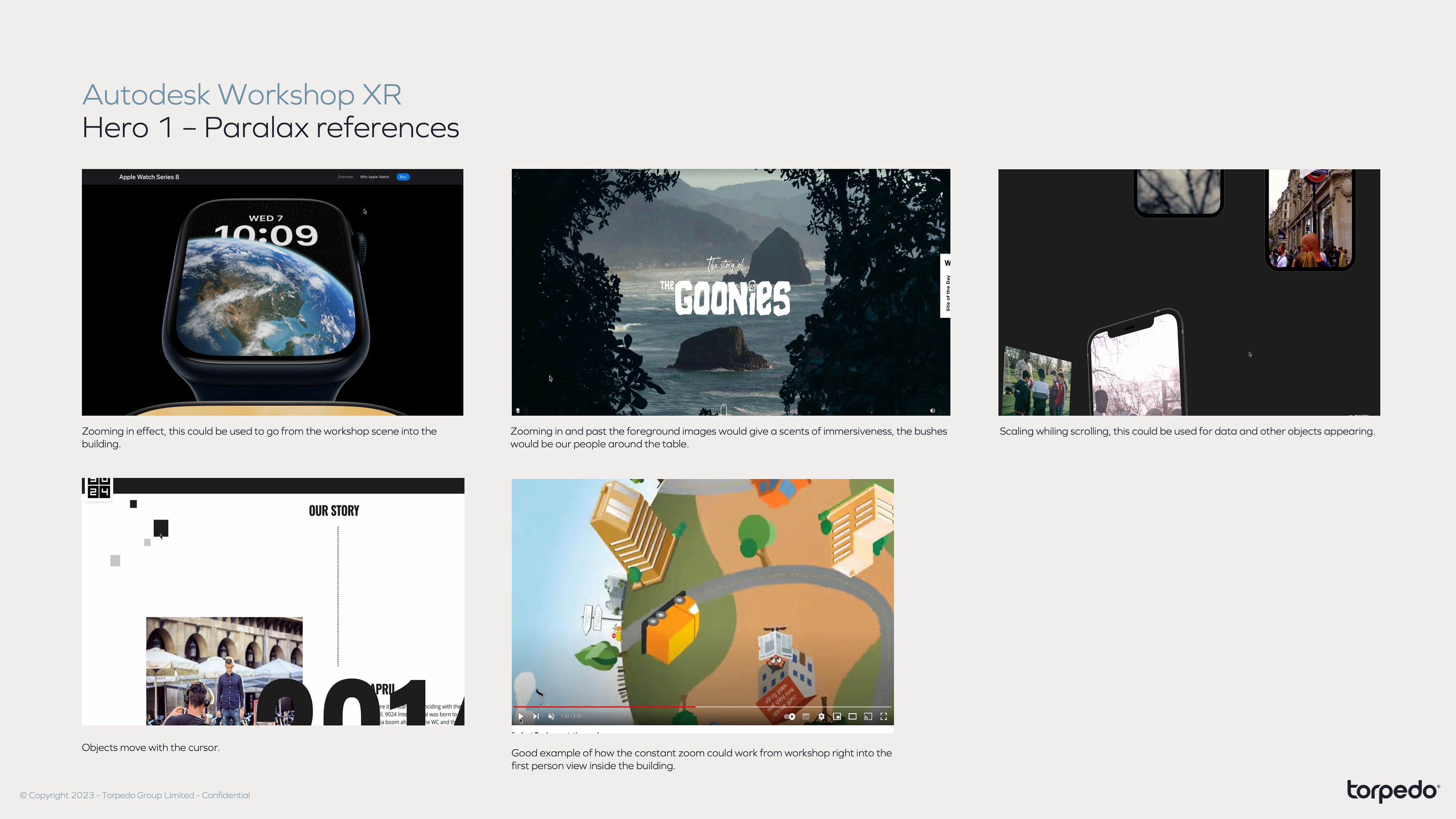Toggle sound icon on the Goonies page
This screenshot has height=819, width=1456.
coord(933,411)
